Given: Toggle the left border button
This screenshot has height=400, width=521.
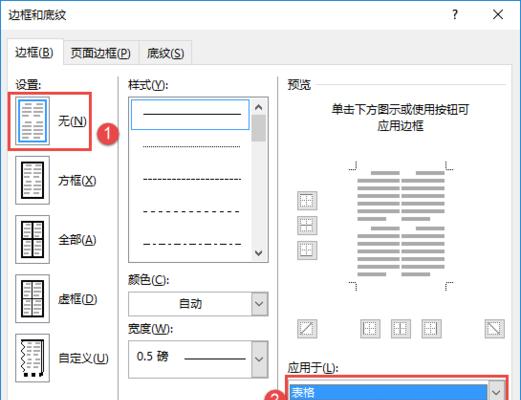Looking at the screenshot, I should (370, 329).
